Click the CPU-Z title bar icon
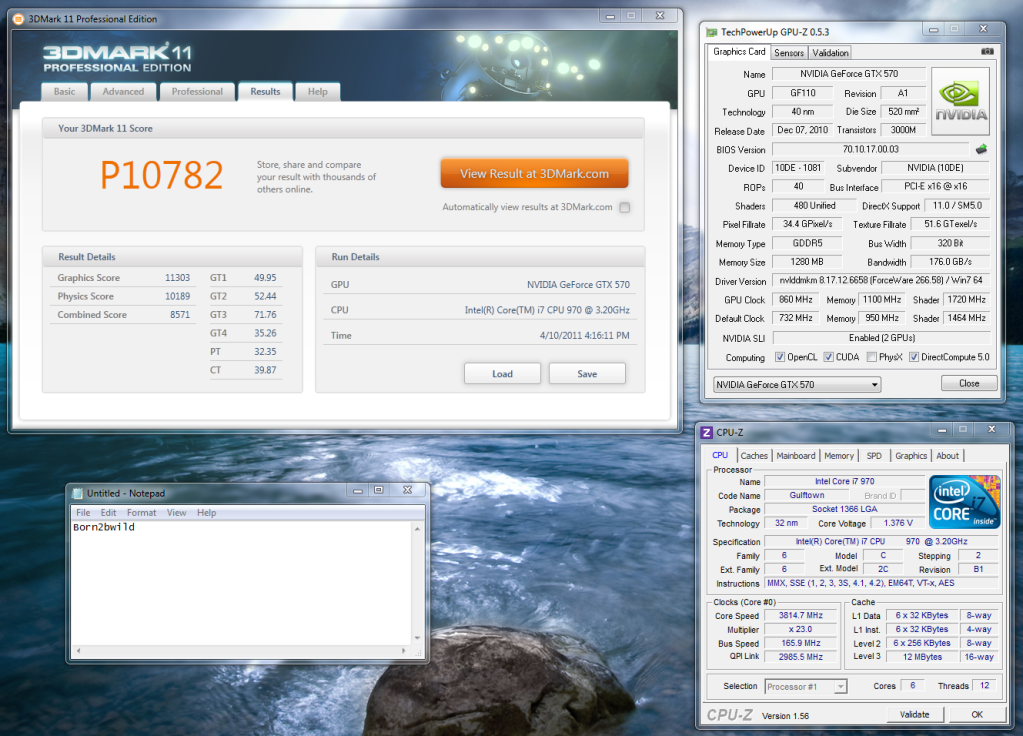The width and height of the screenshot is (1023, 736). click(x=707, y=433)
